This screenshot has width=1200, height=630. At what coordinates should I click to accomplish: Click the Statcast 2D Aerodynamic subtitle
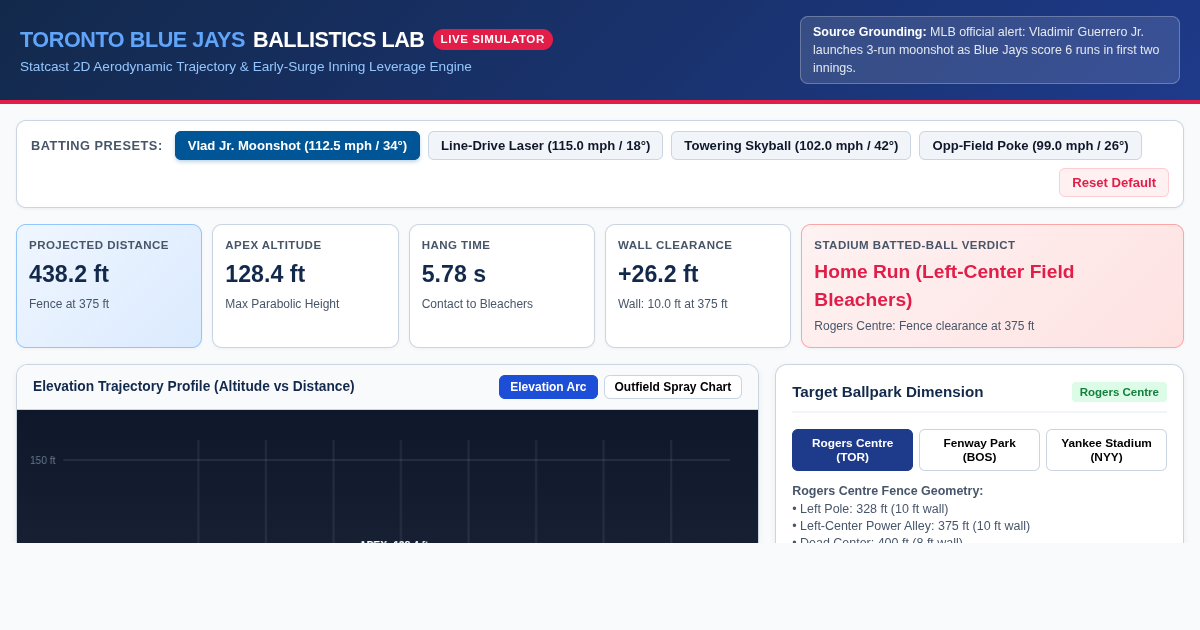pos(246,67)
